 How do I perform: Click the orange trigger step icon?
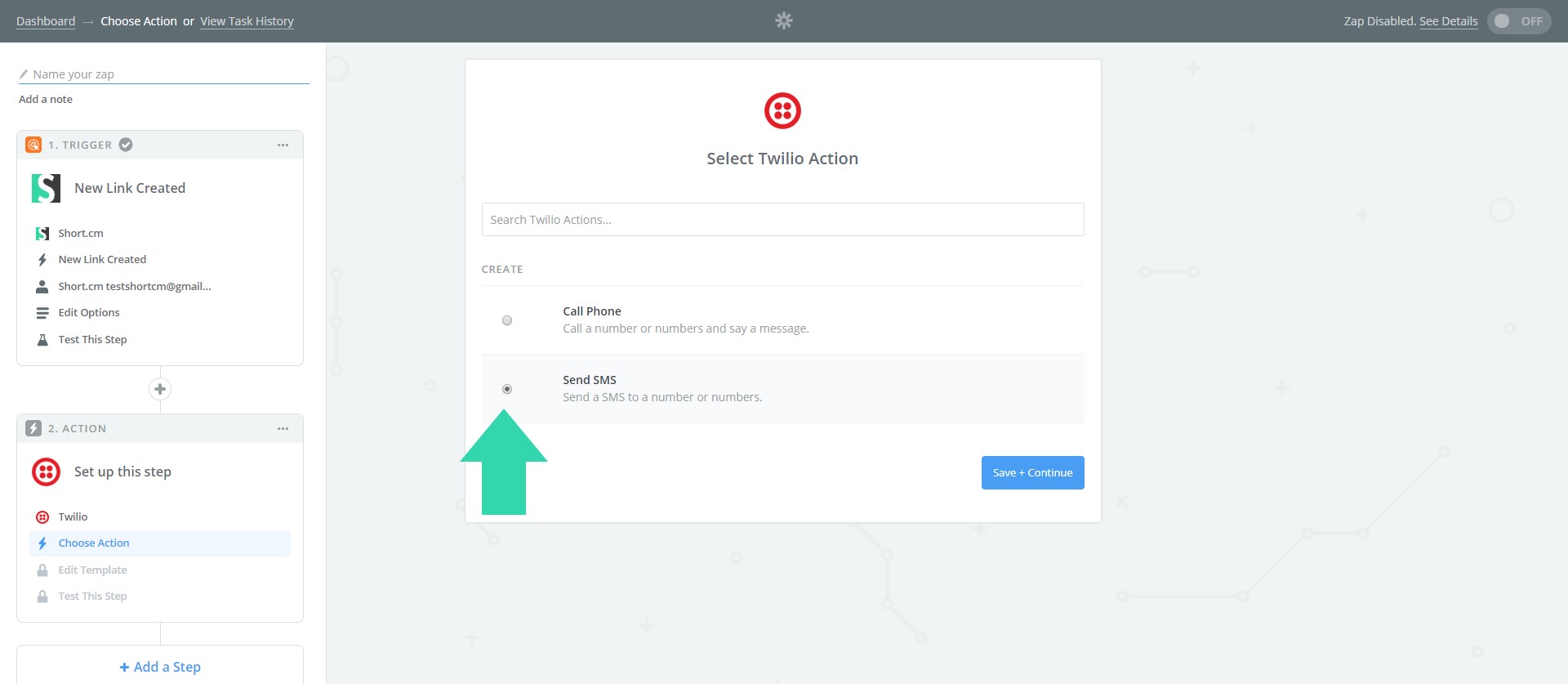[x=33, y=145]
